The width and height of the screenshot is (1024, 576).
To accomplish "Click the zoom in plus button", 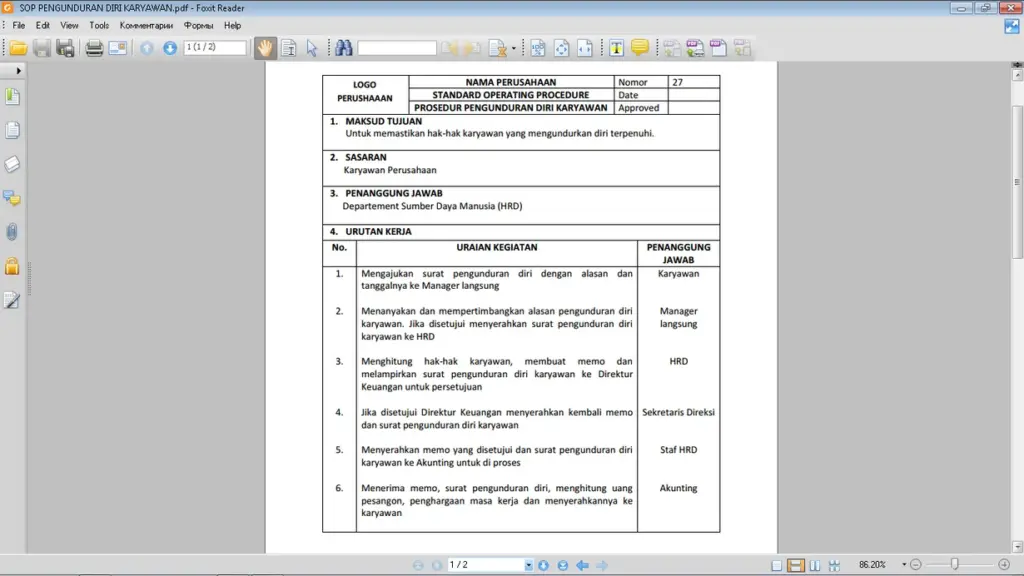I will pyautogui.click(x=1004, y=565).
